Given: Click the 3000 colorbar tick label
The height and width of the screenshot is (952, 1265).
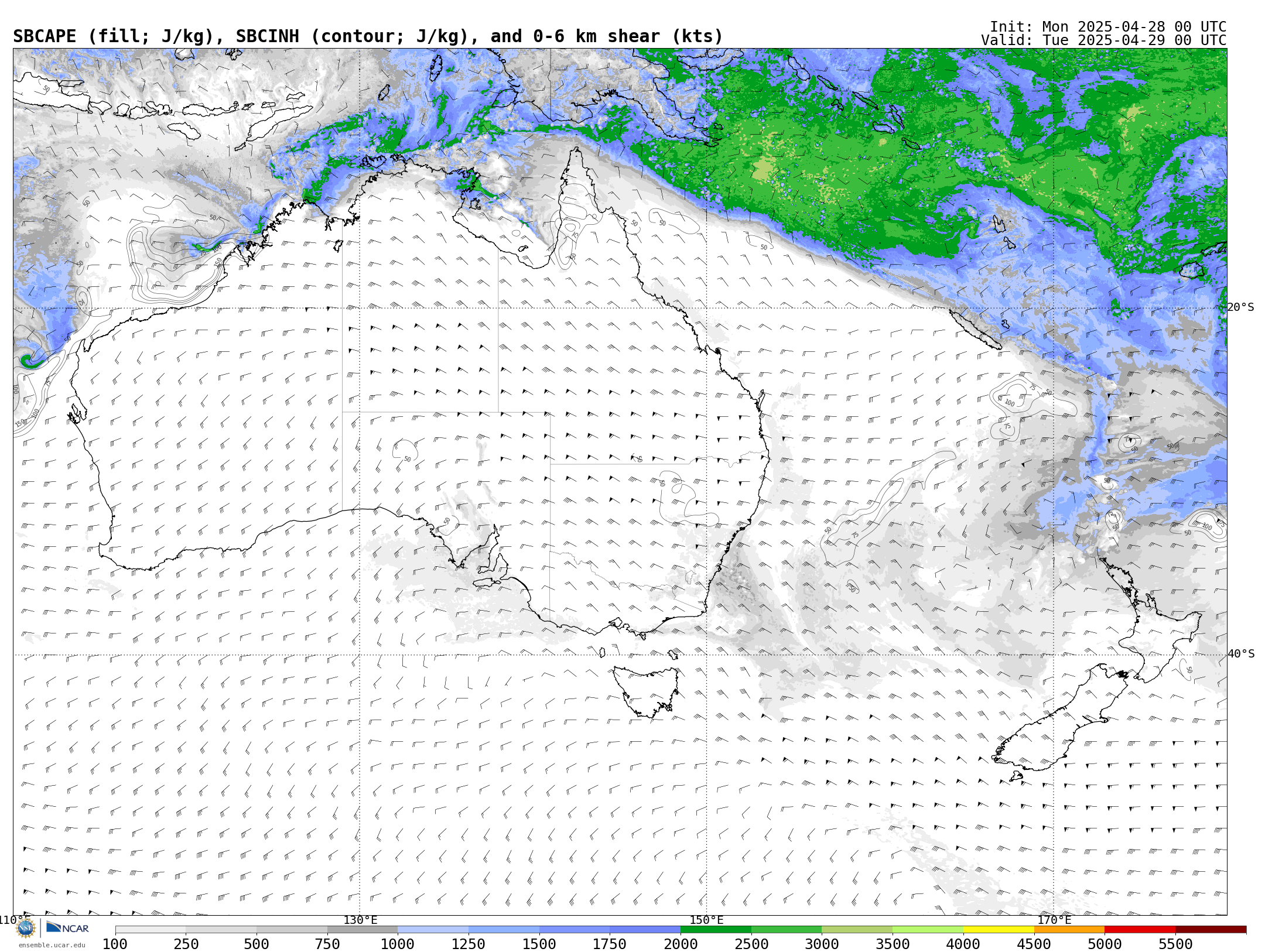Looking at the screenshot, I should [822, 944].
